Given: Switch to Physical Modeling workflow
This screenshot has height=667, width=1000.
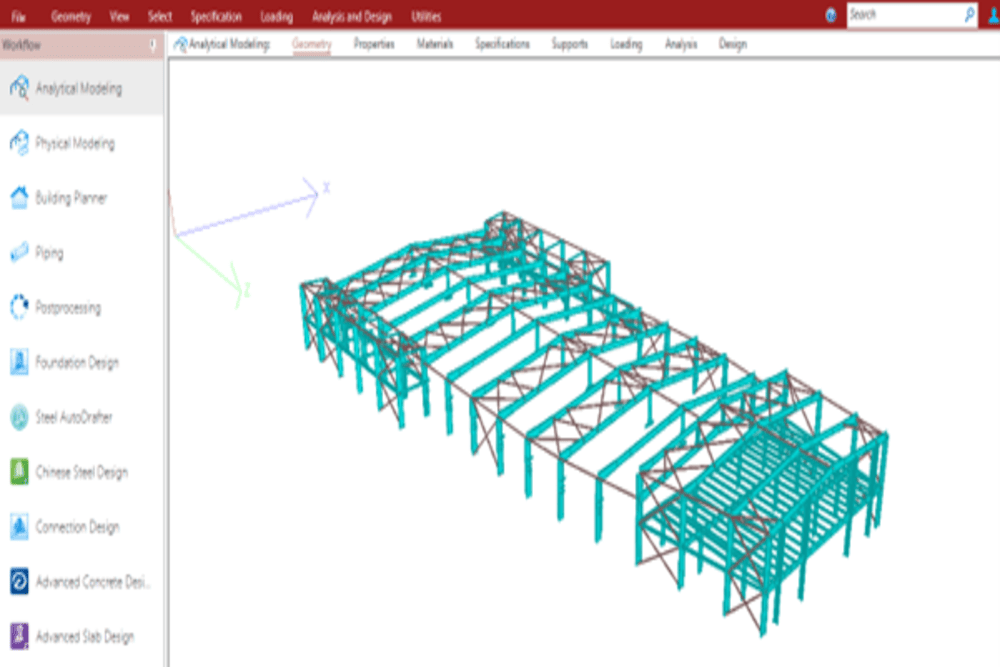Looking at the screenshot, I should pos(74,144).
